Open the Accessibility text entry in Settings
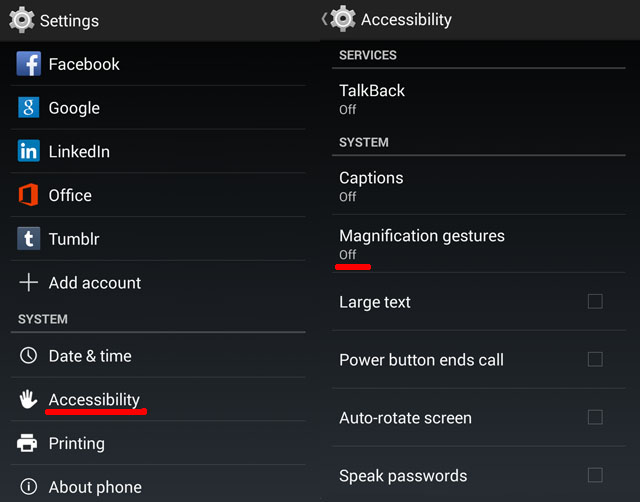 [x=94, y=399]
